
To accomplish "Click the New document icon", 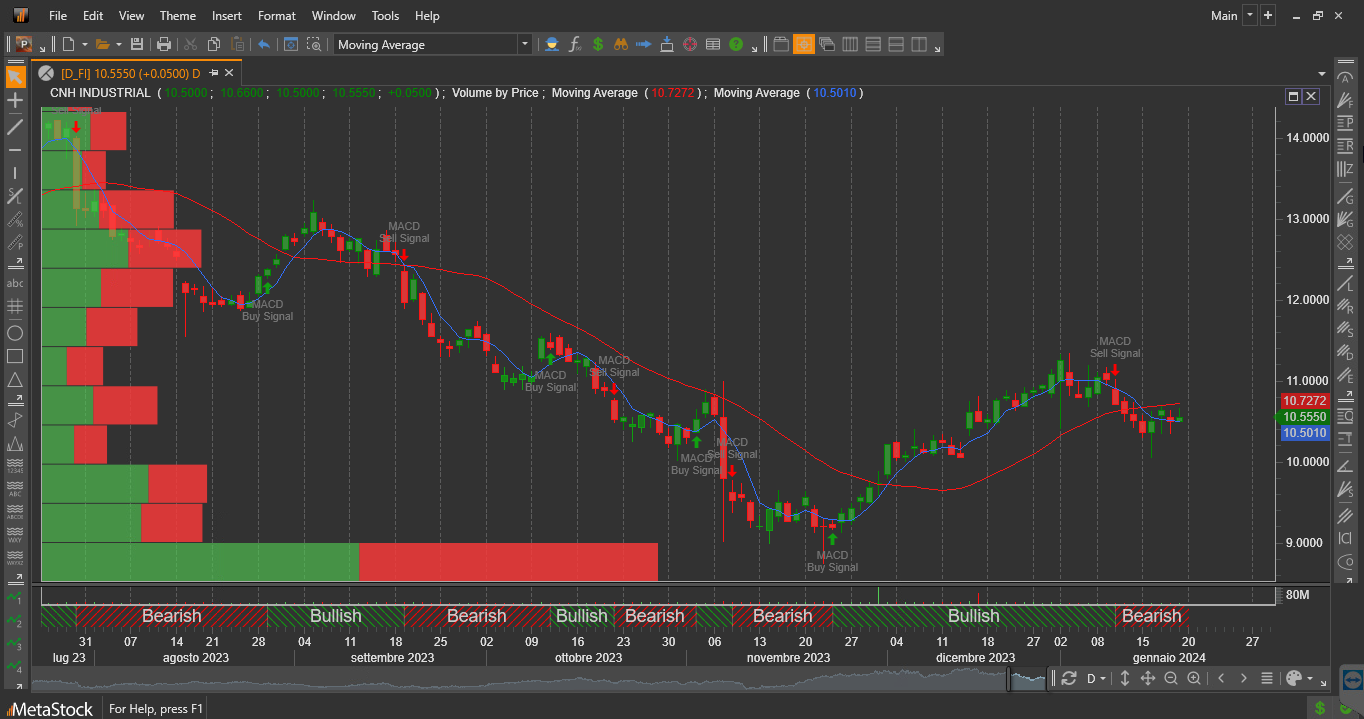I will pos(68,44).
